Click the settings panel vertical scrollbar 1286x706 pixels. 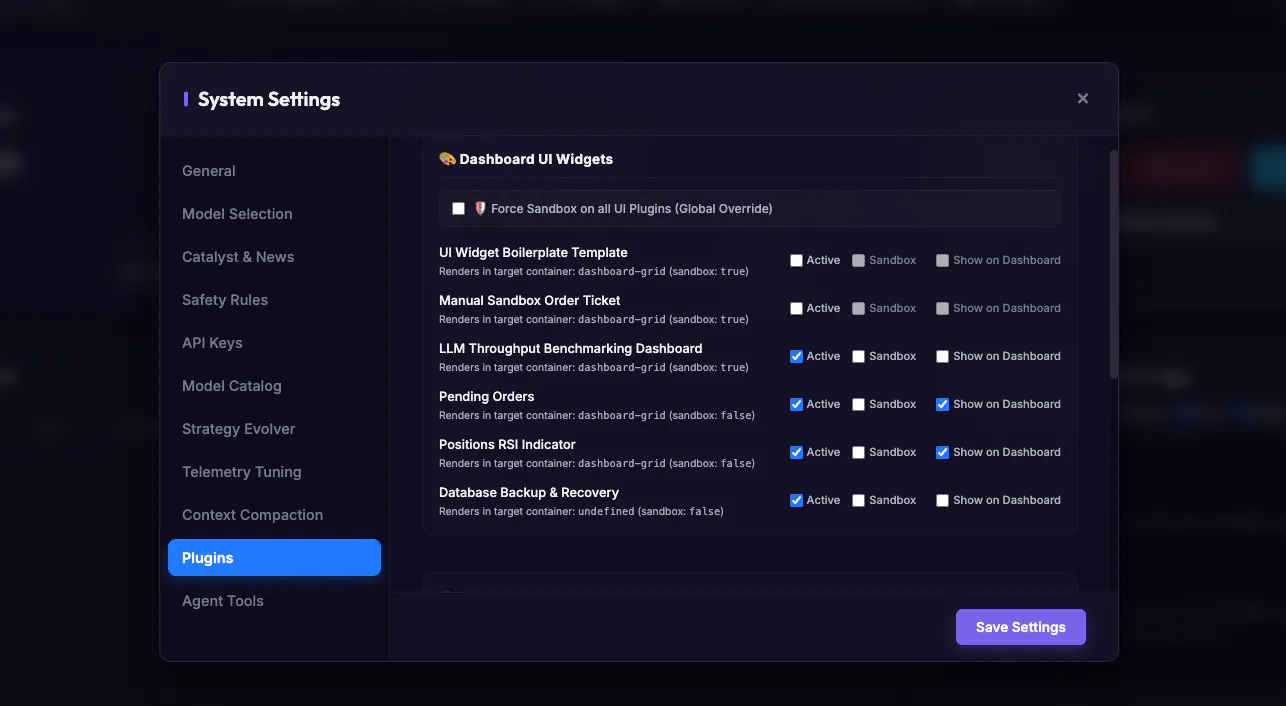(x=1114, y=264)
